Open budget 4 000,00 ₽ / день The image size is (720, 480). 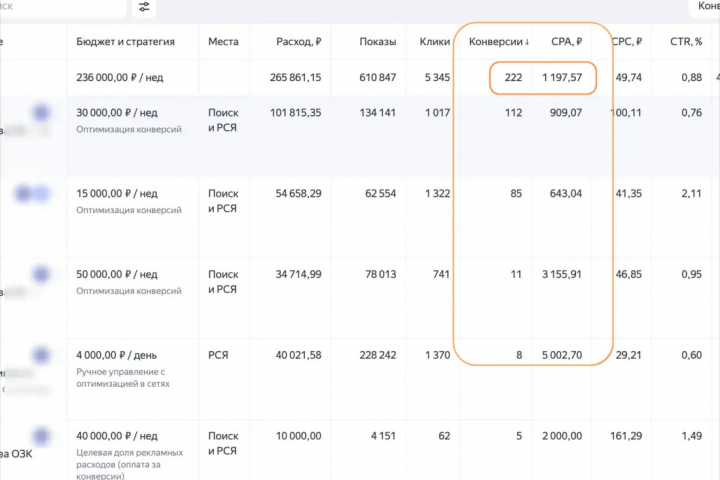pos(117,356)
